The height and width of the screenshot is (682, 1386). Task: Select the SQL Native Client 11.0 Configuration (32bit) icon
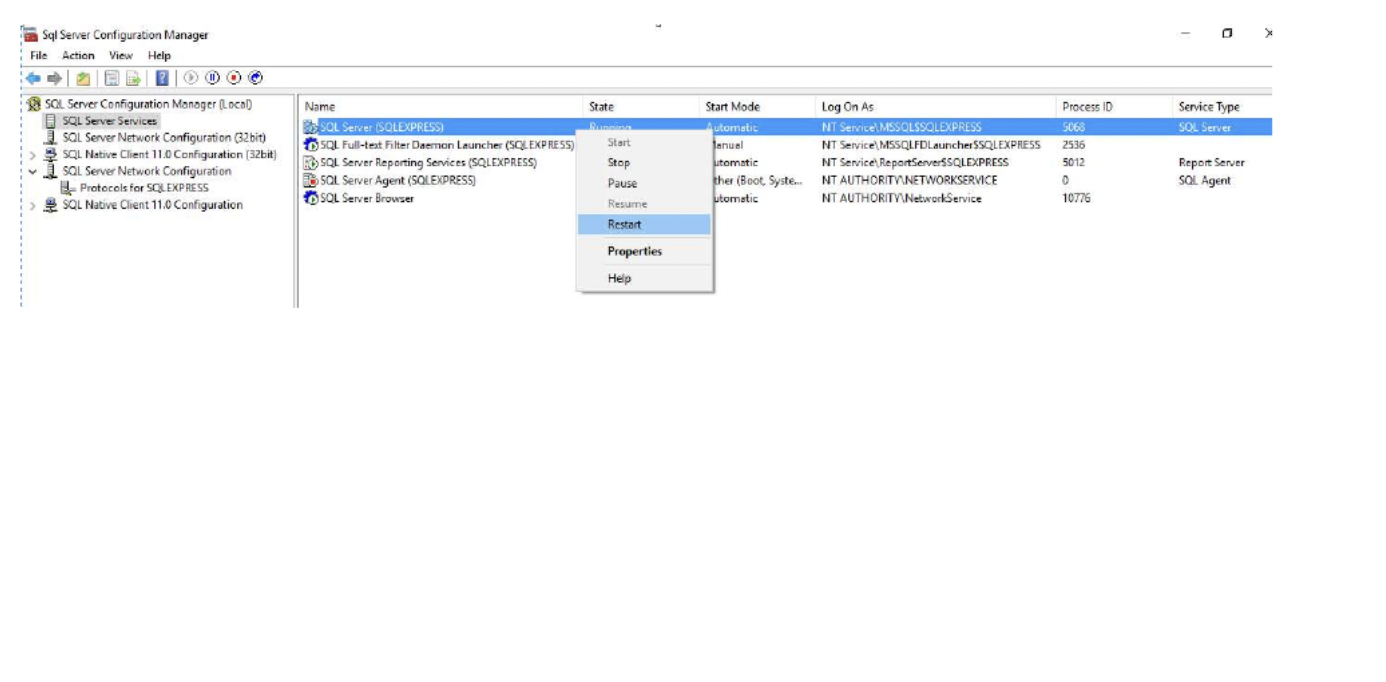click(x=51, y=155)
